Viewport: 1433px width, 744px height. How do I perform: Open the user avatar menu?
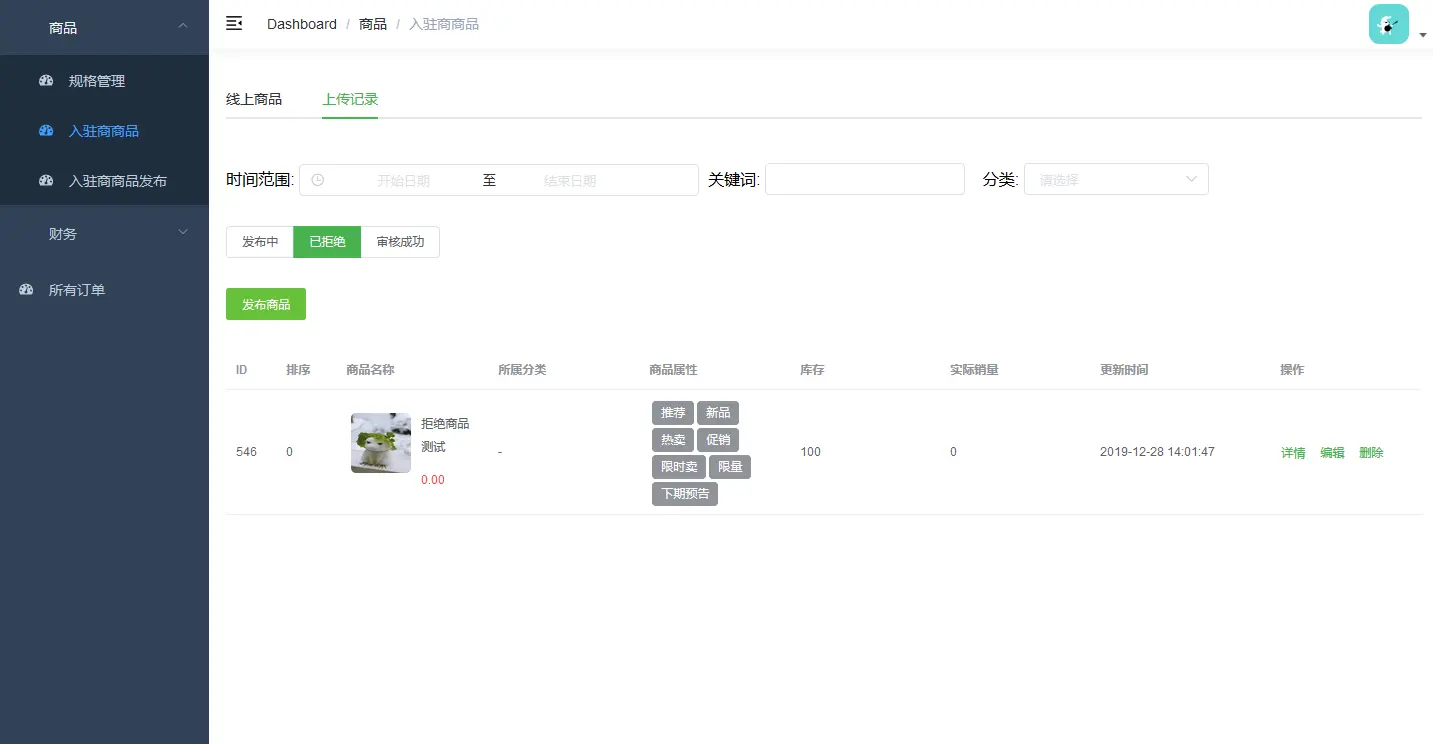1389,24
